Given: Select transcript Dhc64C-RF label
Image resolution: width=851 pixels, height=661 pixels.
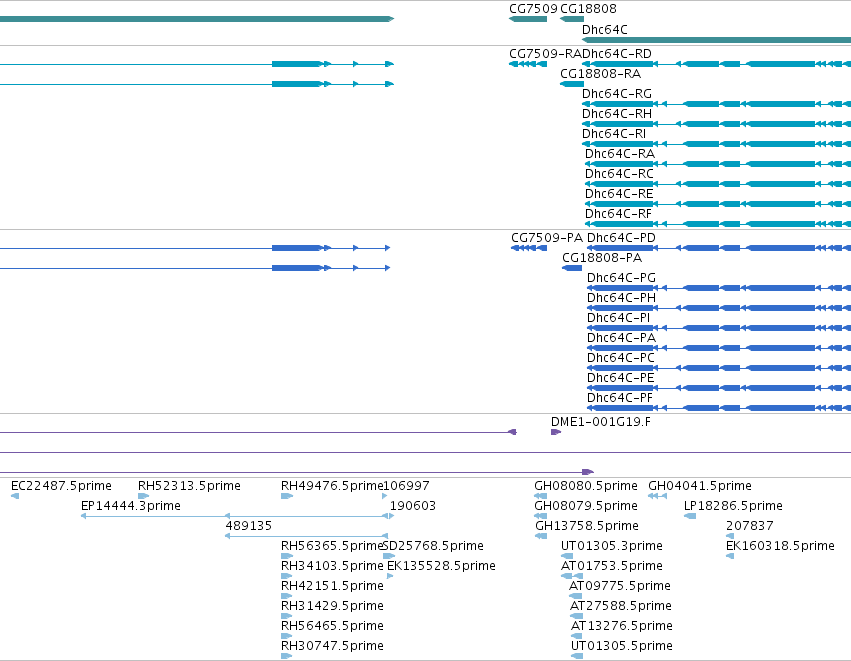Looking at the screenshot, I should (x=618, y=214).
